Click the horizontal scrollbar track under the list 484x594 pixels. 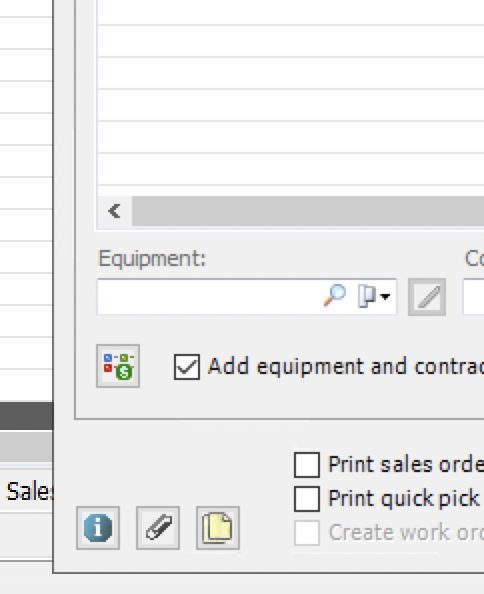tap(308, 211)
